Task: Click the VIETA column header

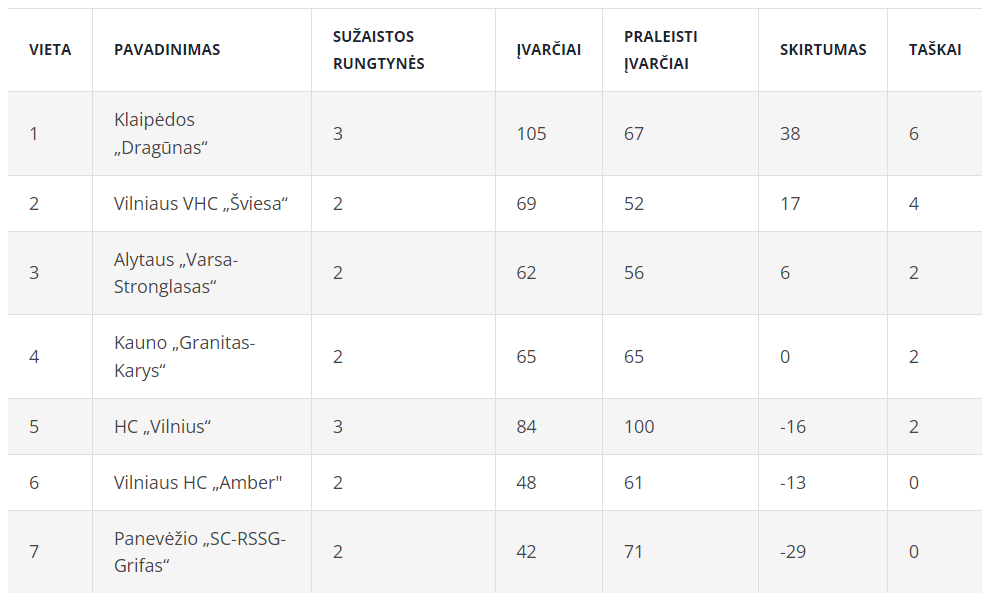Action: tap(50, 50)
